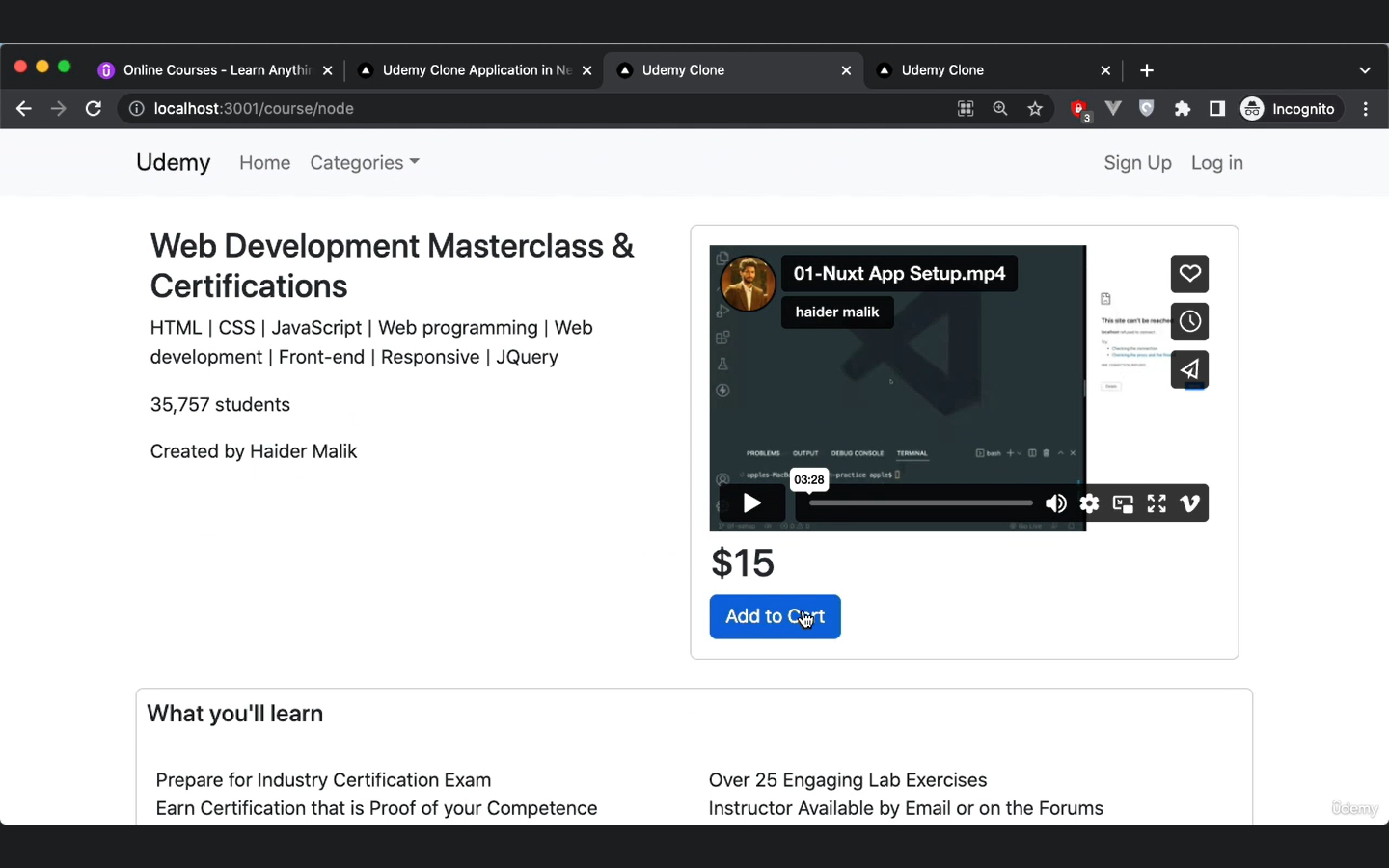Viewport: 1389px width, 868px height.
Task: Toggle the browser side panel icon
Action: (x=1217, y=109)
